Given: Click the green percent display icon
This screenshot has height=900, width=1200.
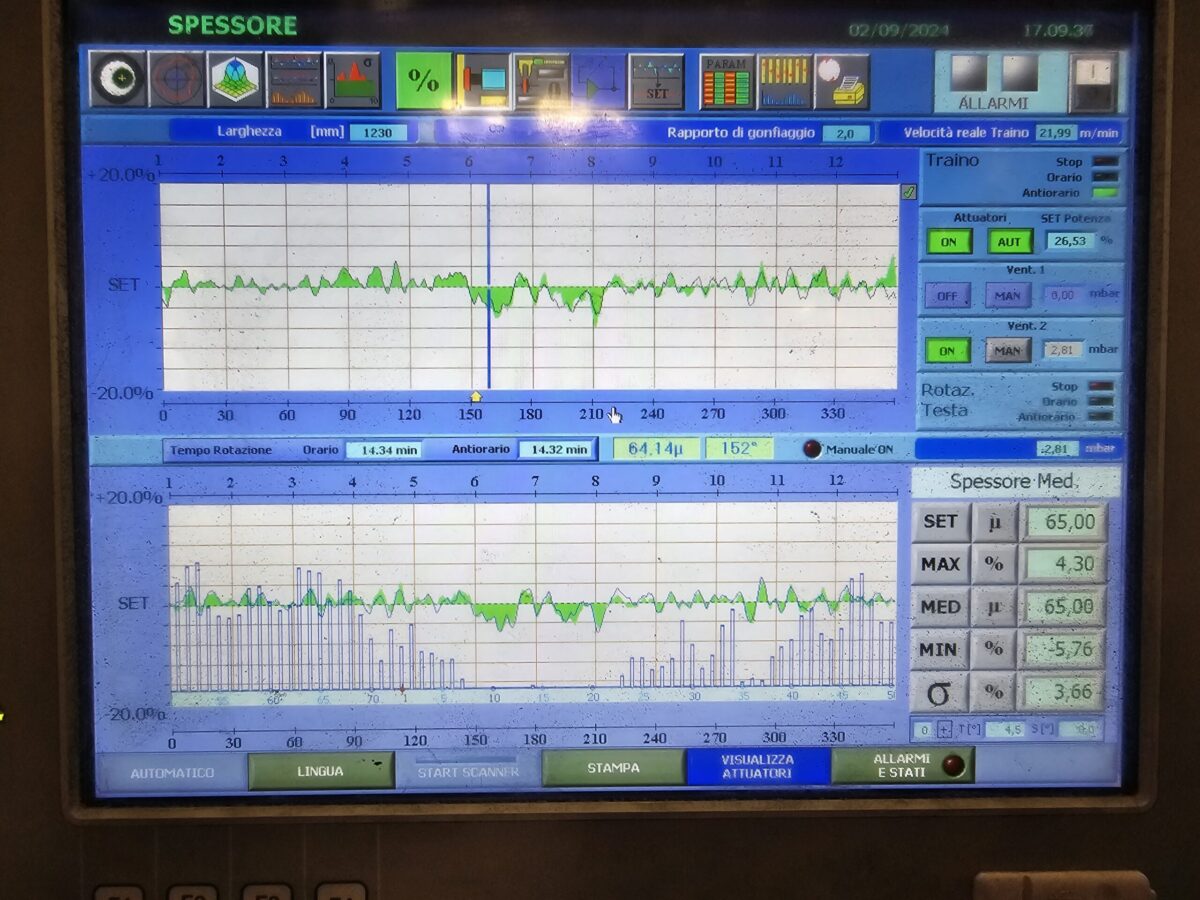Looking at the screenshot, I should pos(423,81).
